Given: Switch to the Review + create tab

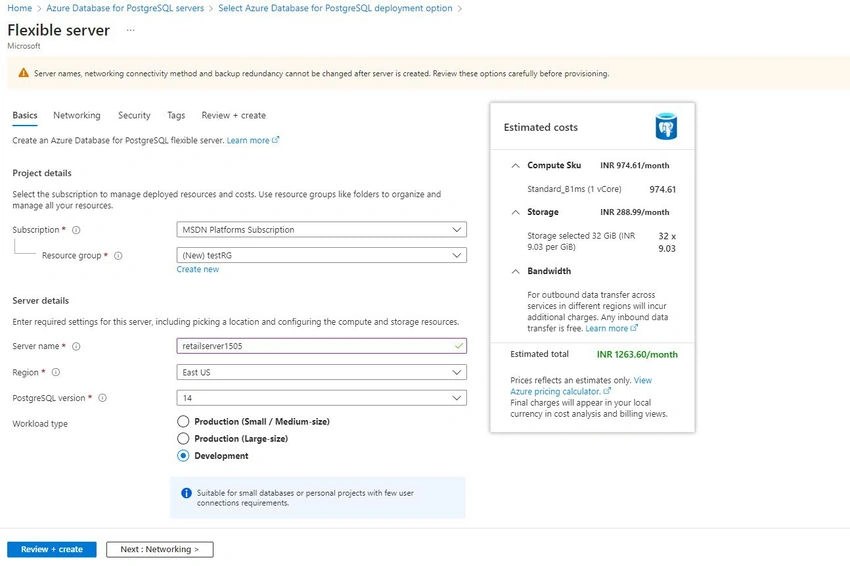Looking at the screenshot, I should [x=234, y=115].
